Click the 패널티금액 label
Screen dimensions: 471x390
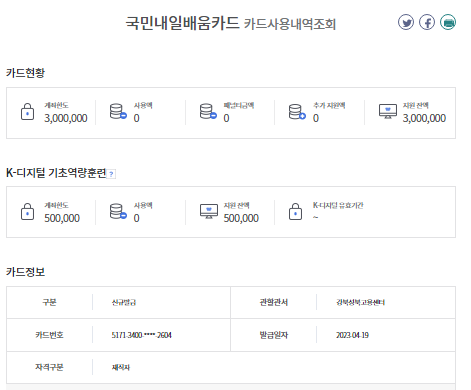click(239, 105)
